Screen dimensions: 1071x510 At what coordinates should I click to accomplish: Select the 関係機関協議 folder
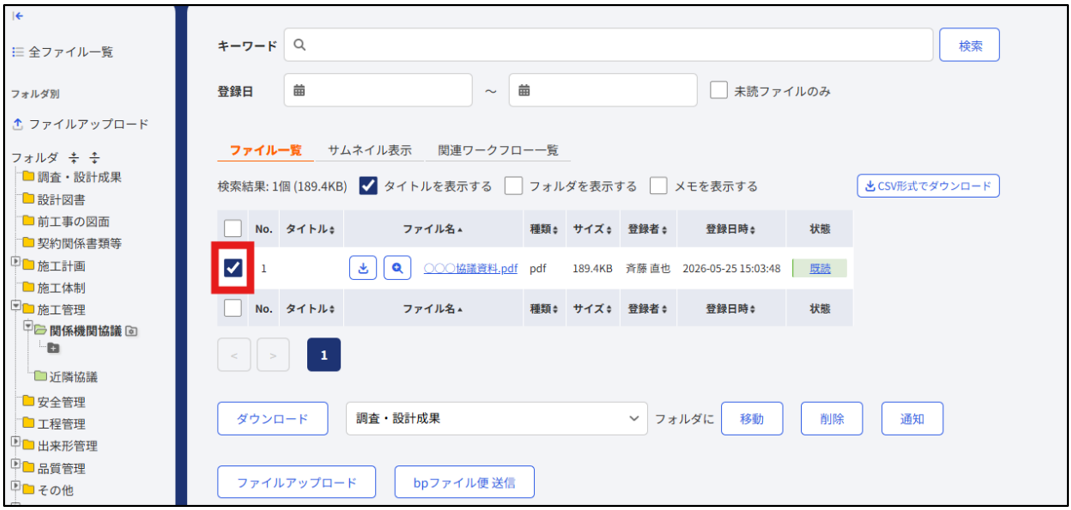tap(79, 331)
